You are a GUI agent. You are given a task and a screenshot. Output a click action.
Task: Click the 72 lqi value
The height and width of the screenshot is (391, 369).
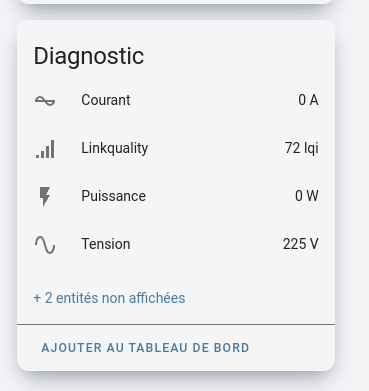point(302,148)
